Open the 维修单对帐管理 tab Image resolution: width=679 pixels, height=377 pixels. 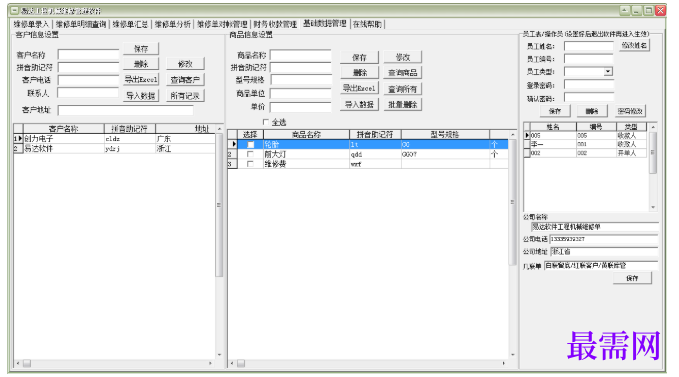(222, 24)
